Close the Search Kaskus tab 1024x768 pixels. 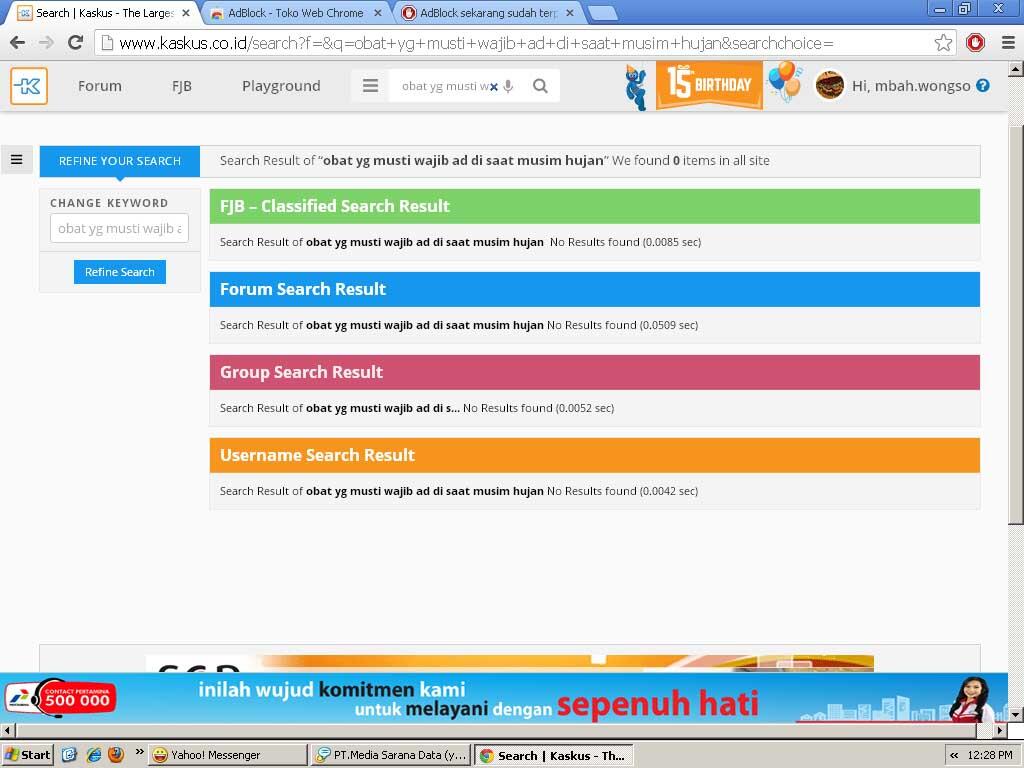coord(186,13)
